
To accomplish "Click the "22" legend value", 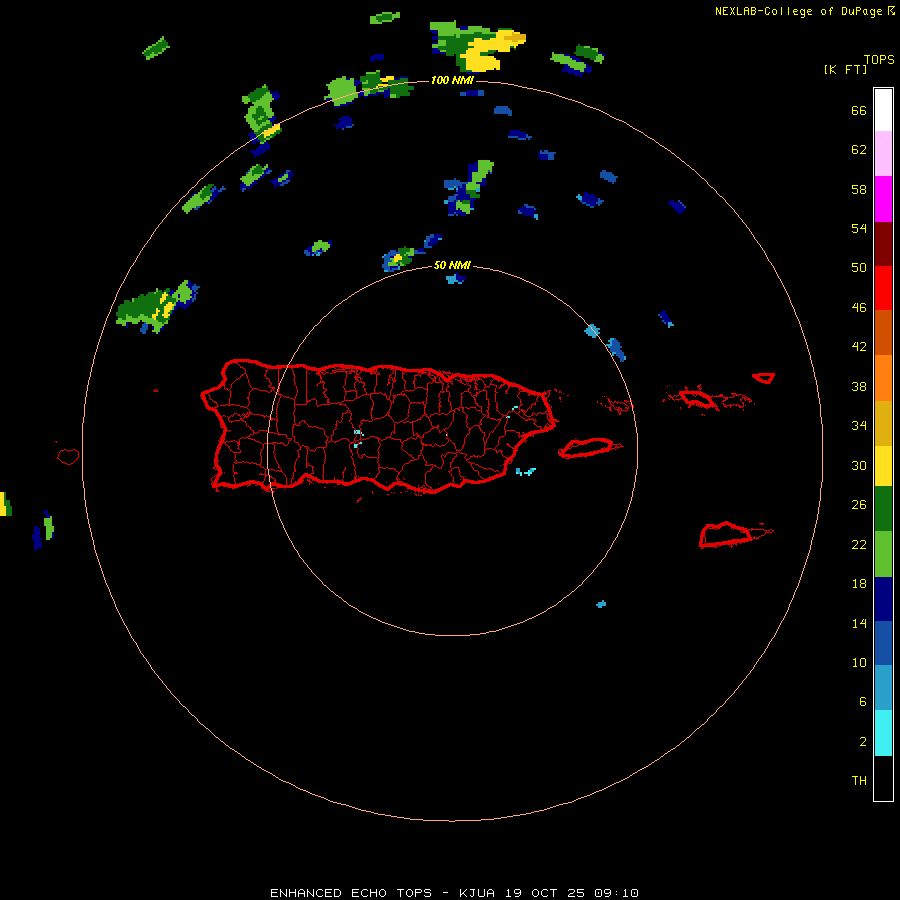I will click(859, 544).
